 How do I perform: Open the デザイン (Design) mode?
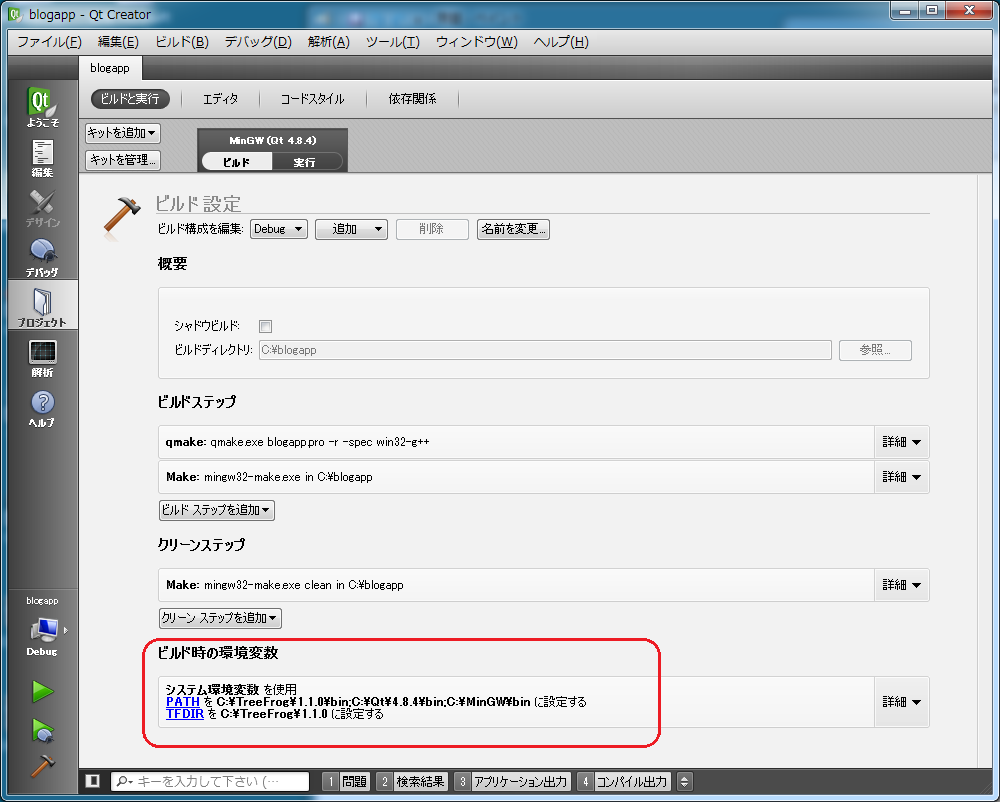pos(42,207)
